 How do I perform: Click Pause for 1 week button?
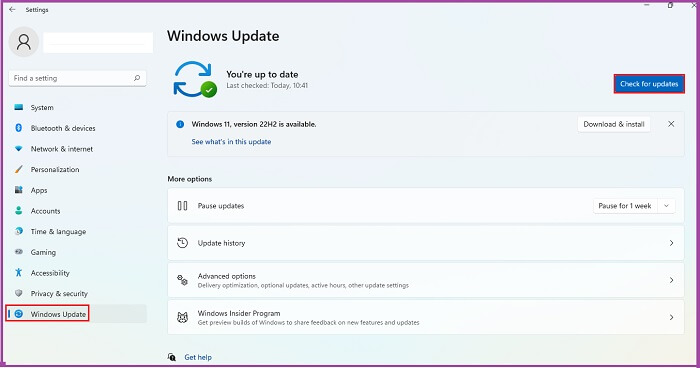[x=625, y=206]
